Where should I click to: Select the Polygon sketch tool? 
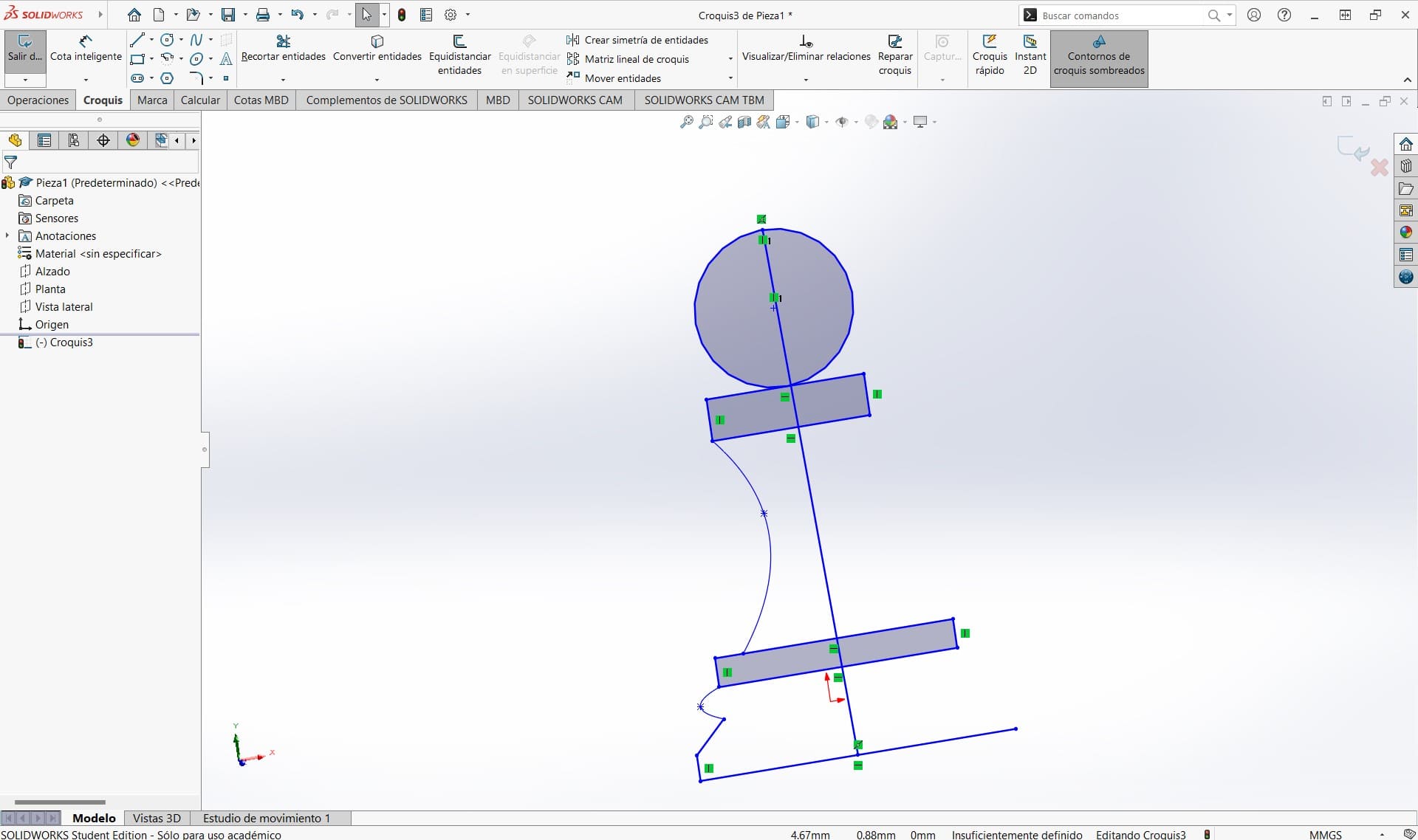(x=168, y=78)
